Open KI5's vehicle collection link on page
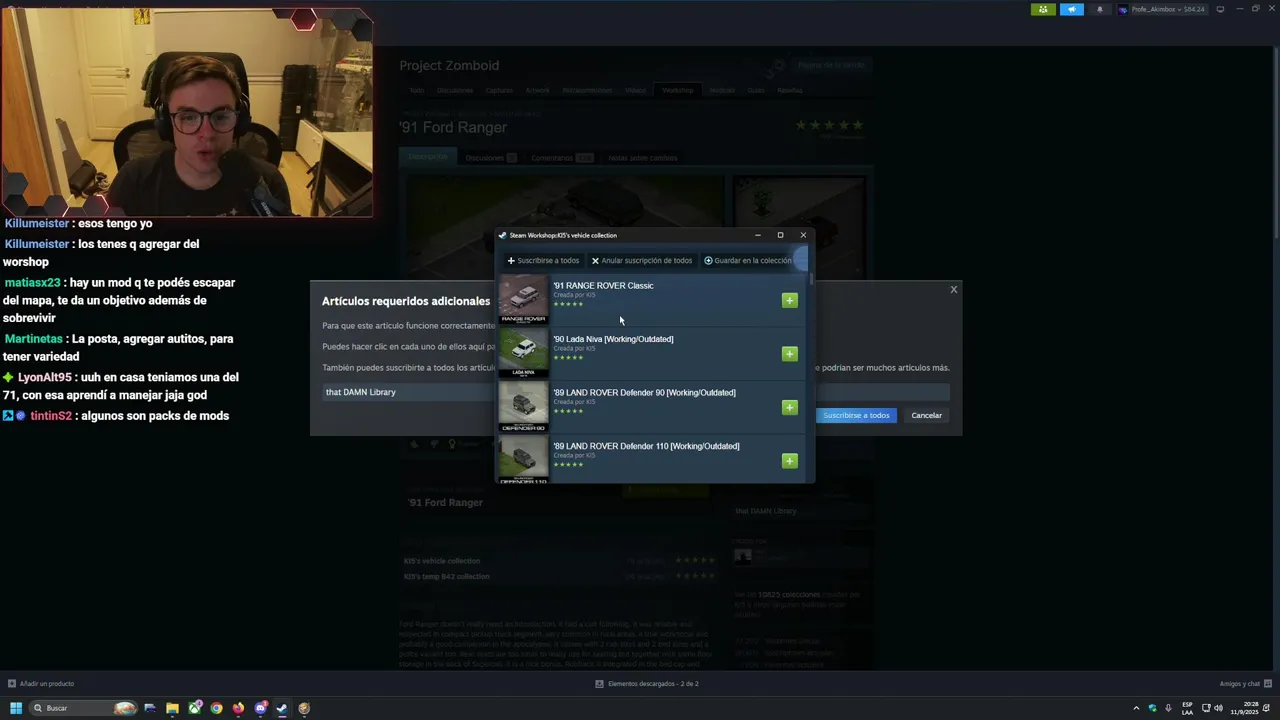The width and height of the screenshot is (1280, 720). point(442,561)
